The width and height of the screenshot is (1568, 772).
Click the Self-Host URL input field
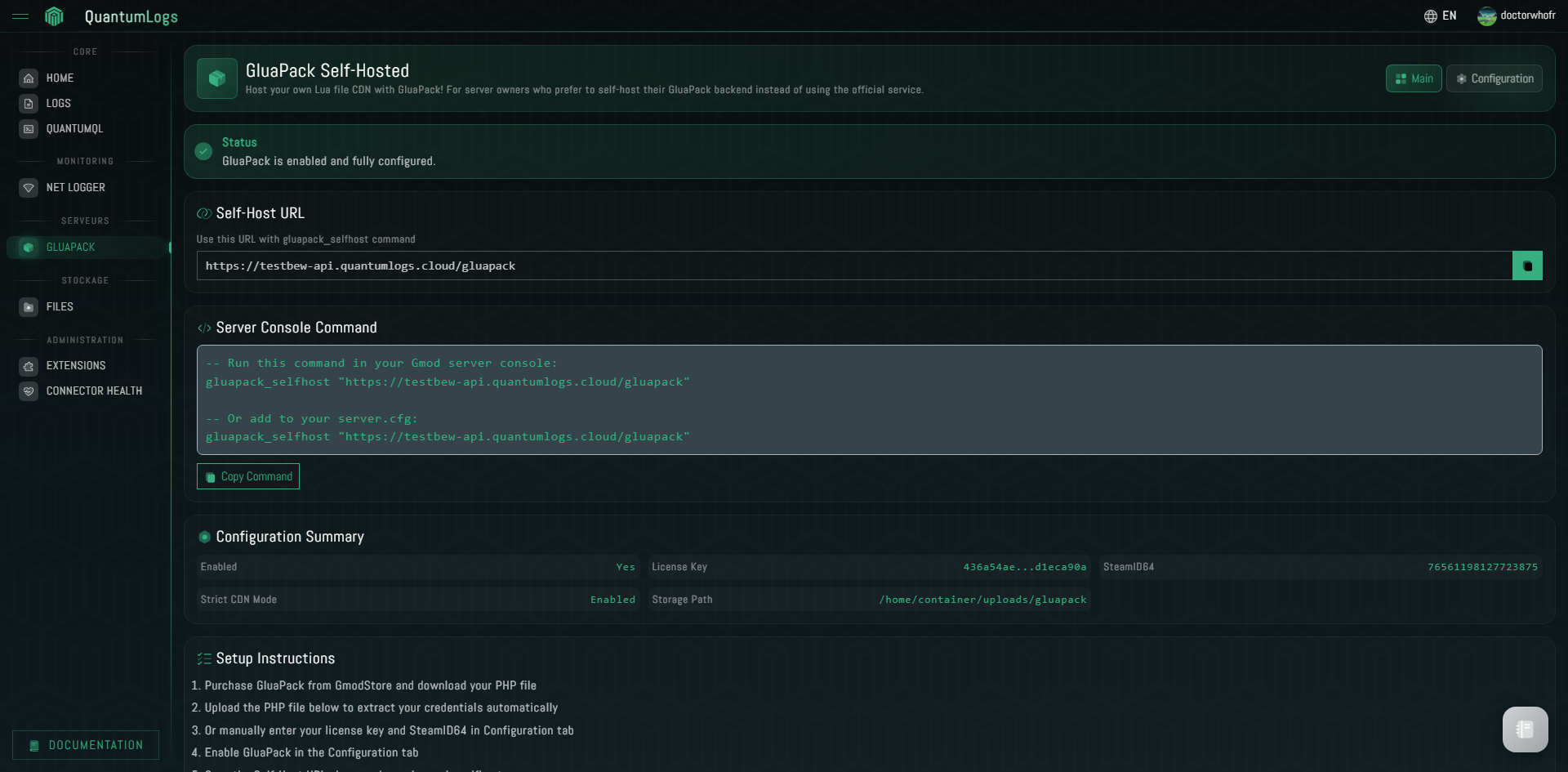coord(854,266)
